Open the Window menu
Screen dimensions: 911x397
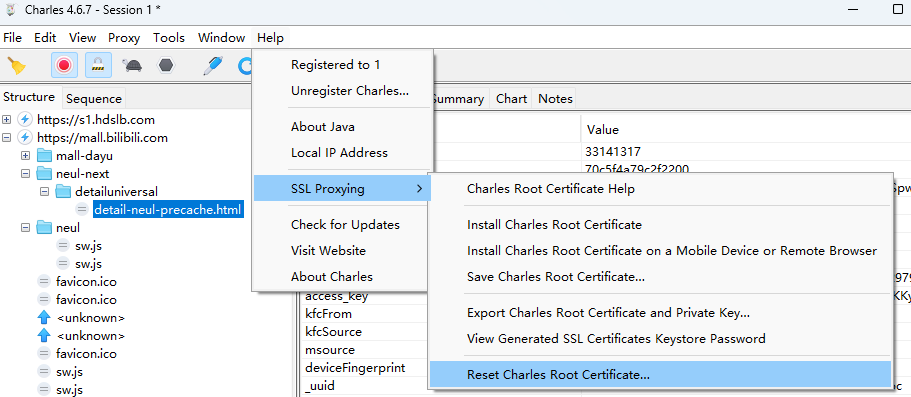tap(221, 38)
